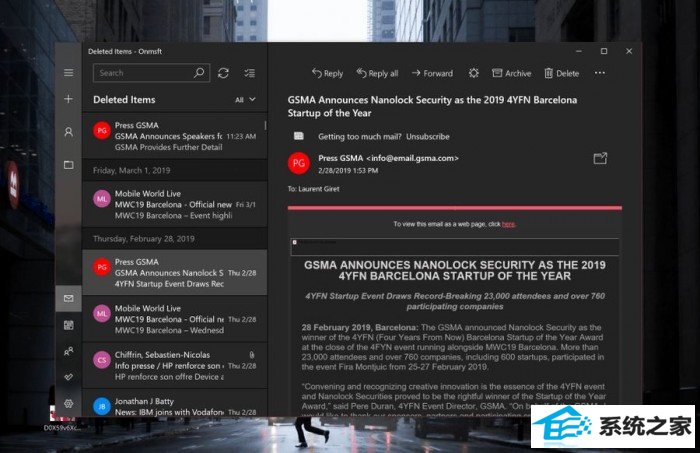Toggle light theme sun icon in toolbar
The height and width of the screenshot is (453, 700).
(474, 73)
